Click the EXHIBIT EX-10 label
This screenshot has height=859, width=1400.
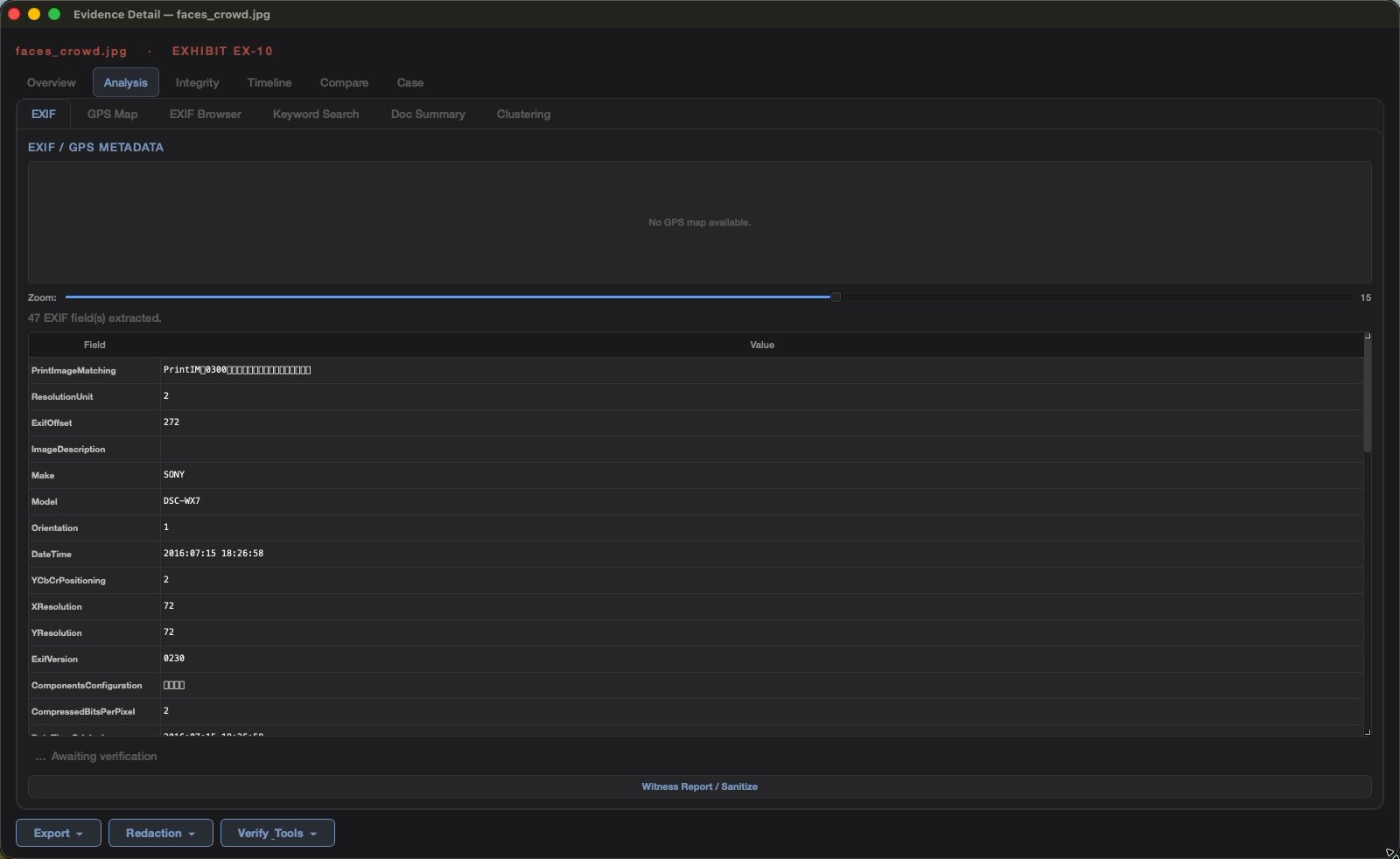[x=222, y=51]
